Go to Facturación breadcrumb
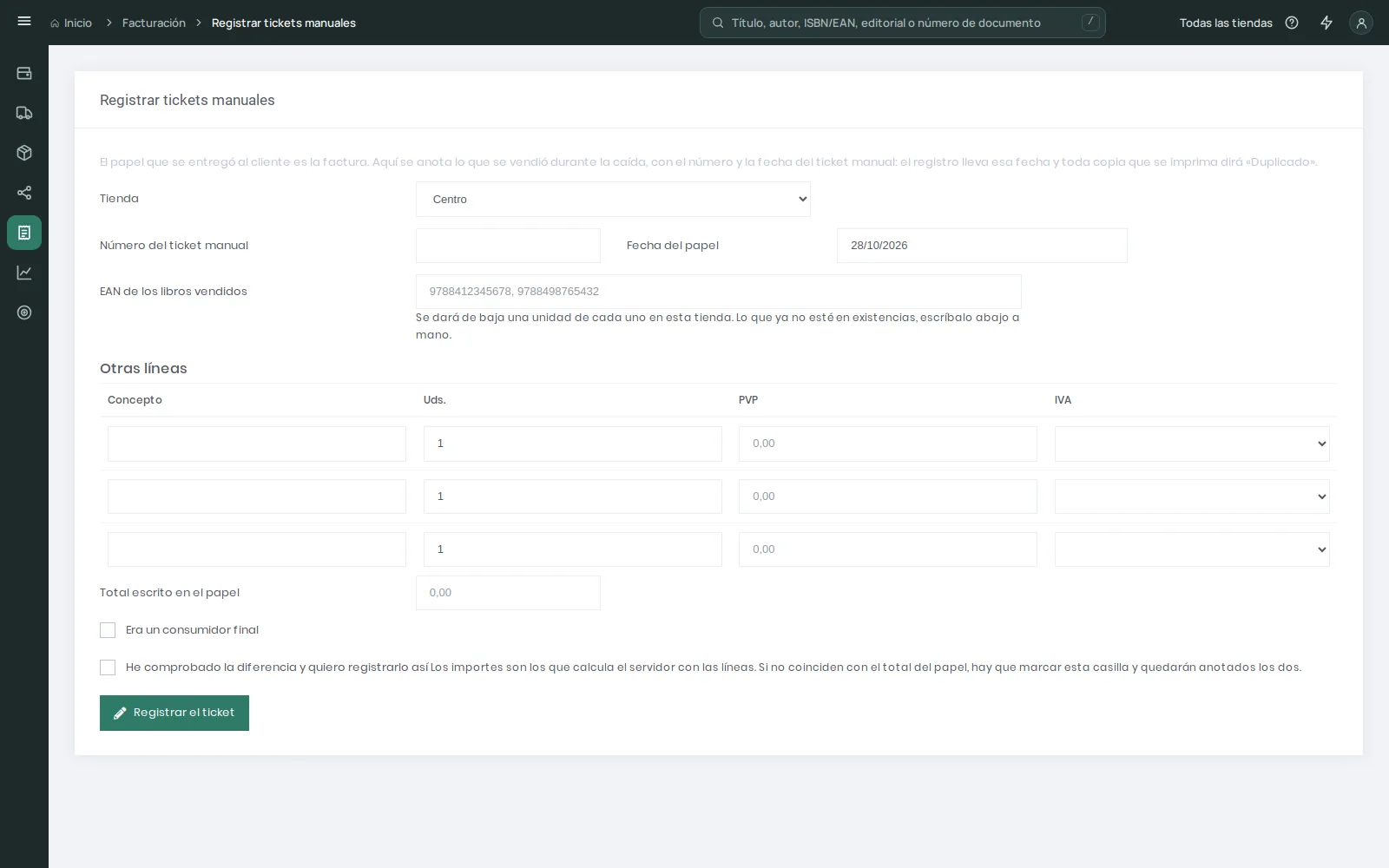 point(154,23)
